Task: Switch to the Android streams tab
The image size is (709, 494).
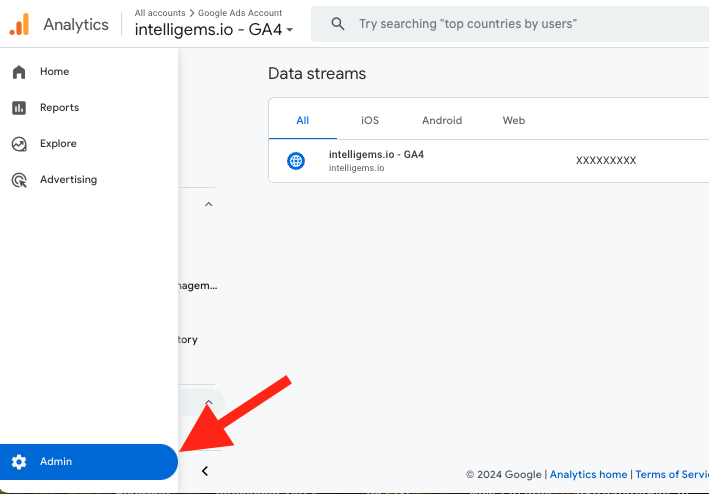Action: pos(442,120)
